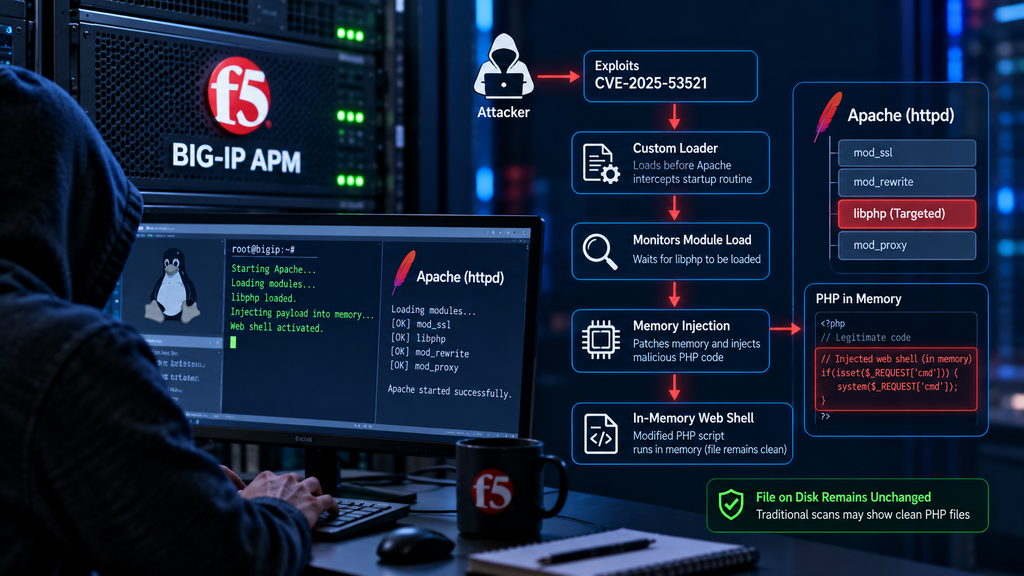Select mod_proxy row in Apache module list
Viewport: 1024px width, 576px height.
coord(906,246)
